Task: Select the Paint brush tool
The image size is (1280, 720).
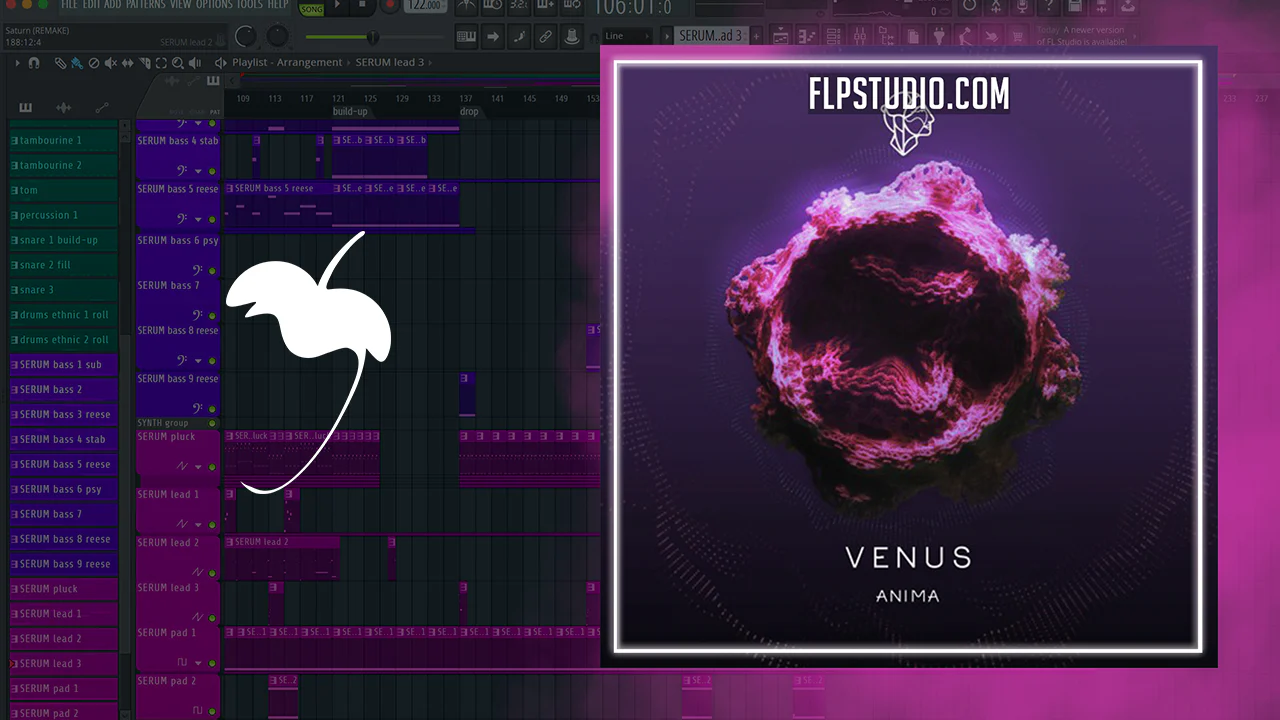Action: coord(76,62)
